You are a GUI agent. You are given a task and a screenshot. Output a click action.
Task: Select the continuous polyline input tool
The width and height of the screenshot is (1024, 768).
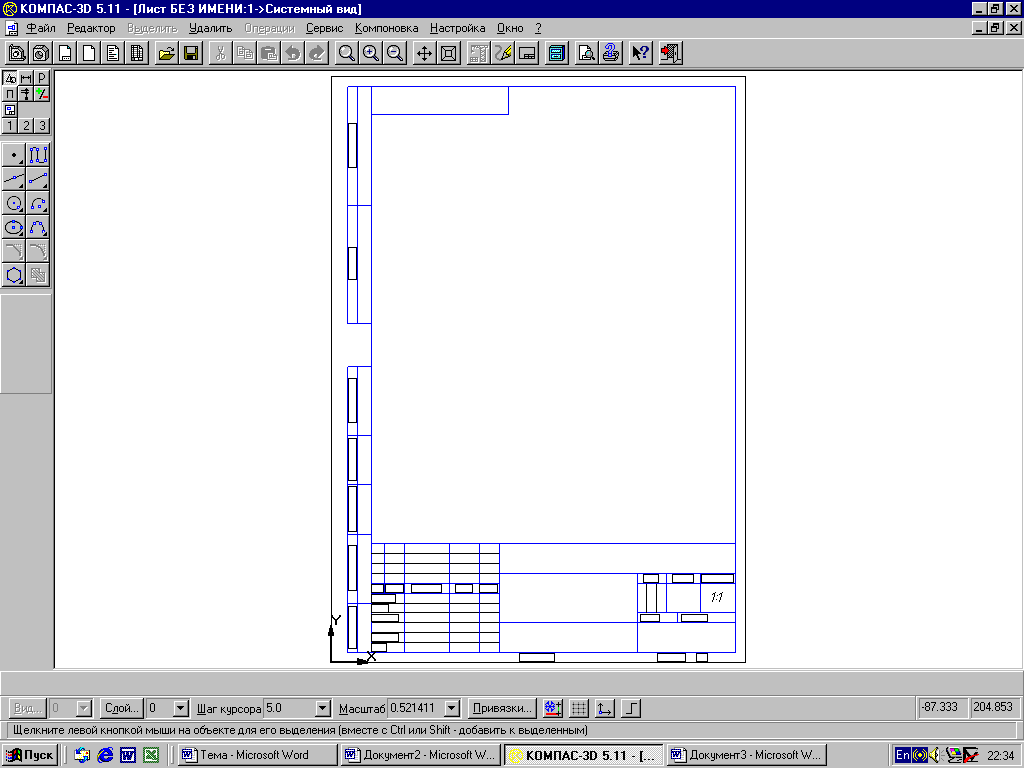tap(38, 155)
